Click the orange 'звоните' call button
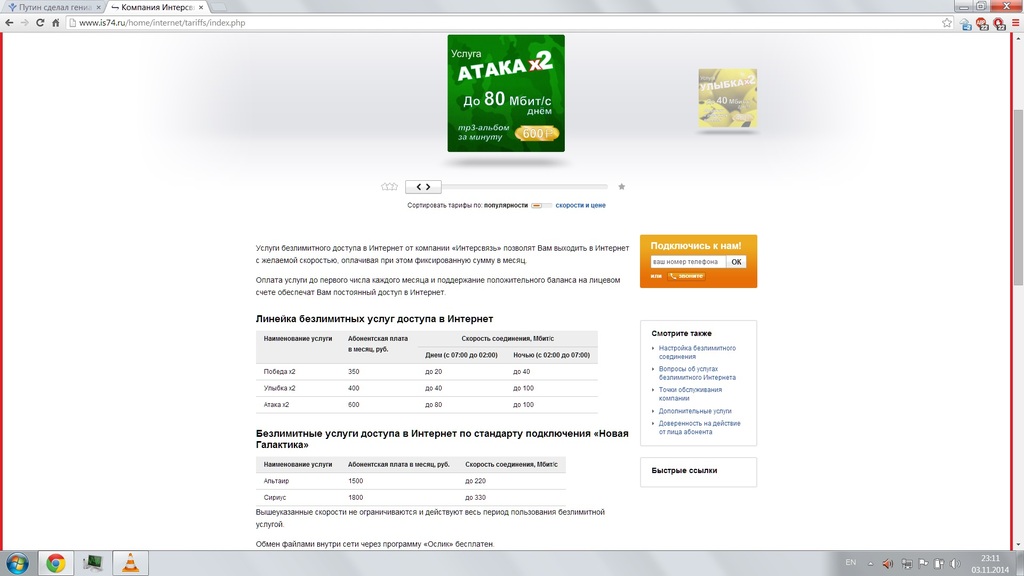The height and width of the screenshot is (576, 1024). click(x=686, y=276)
